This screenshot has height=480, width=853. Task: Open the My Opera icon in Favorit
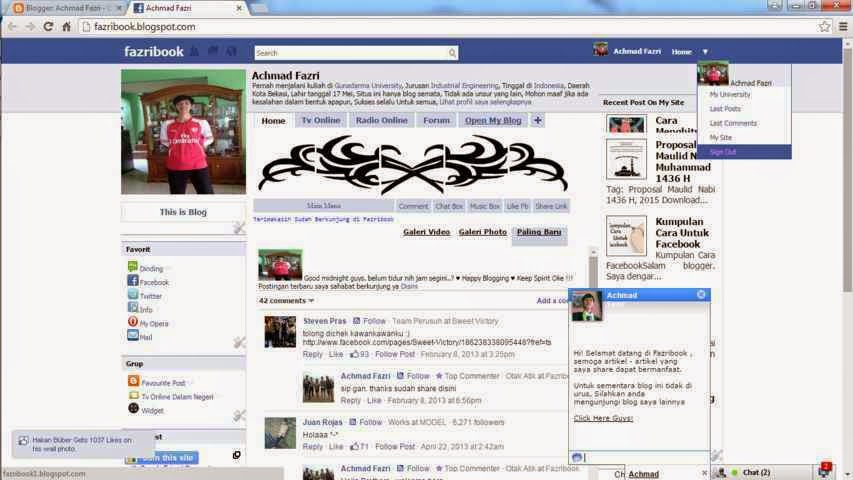133,322
